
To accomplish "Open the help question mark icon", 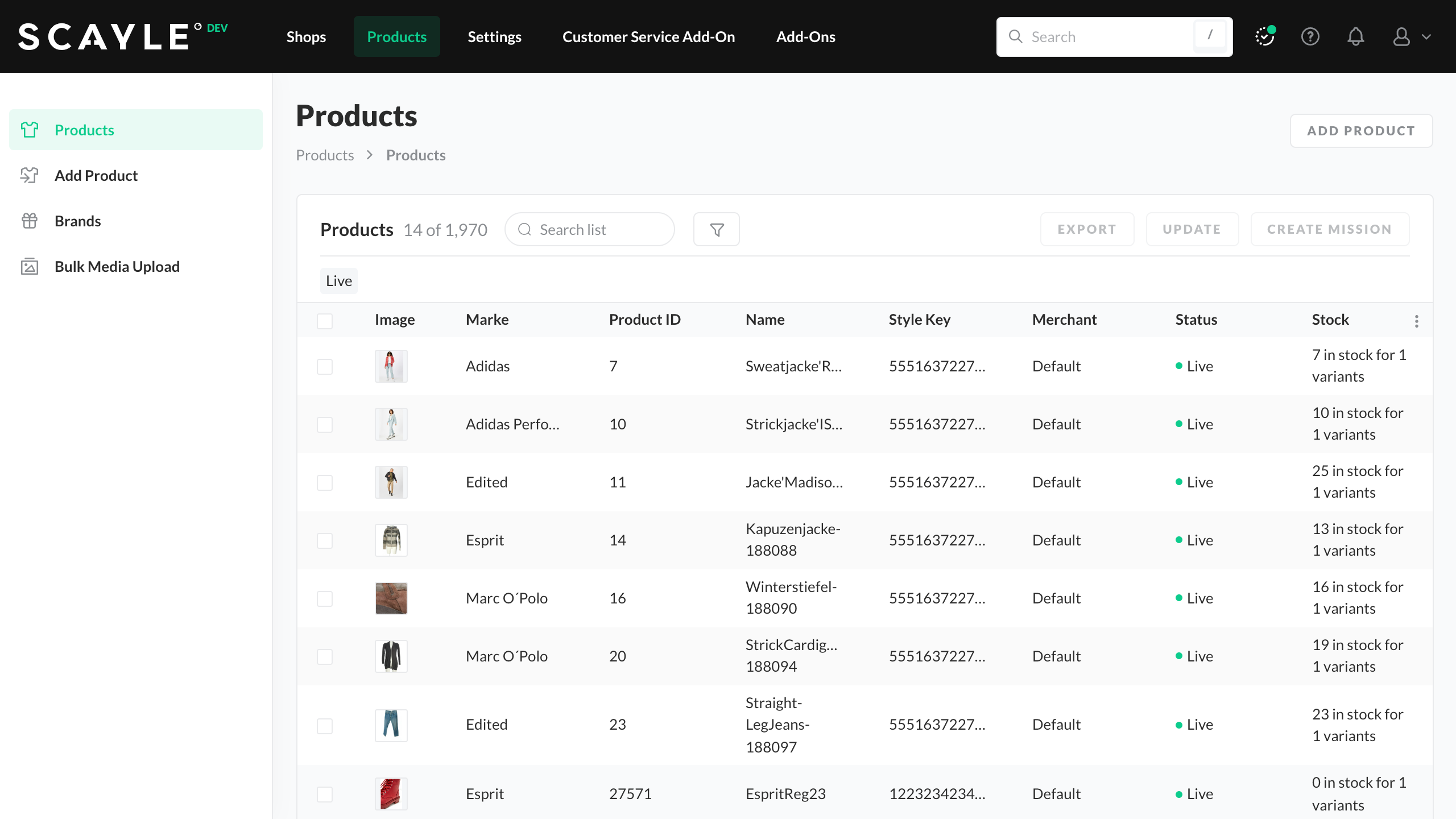I will point(1310,37).
